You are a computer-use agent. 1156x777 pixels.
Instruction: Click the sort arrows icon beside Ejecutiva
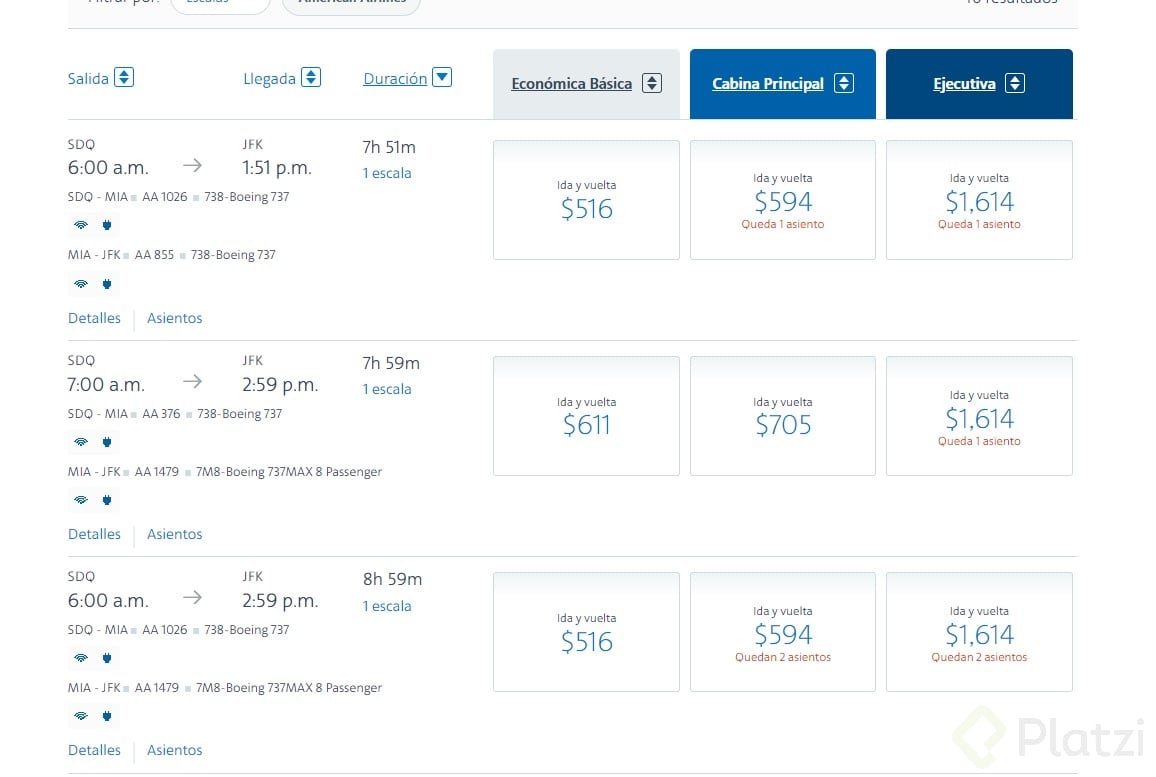click(1015, 84)
